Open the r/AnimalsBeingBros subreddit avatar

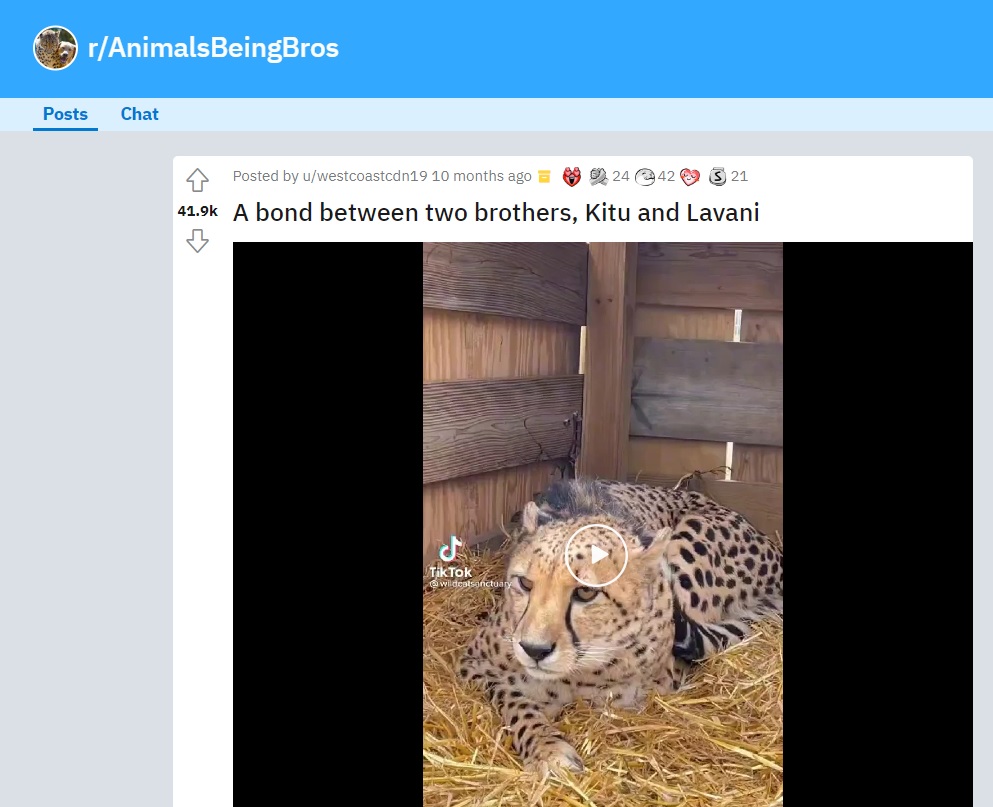pyautogui.click(x=55, y=47)
